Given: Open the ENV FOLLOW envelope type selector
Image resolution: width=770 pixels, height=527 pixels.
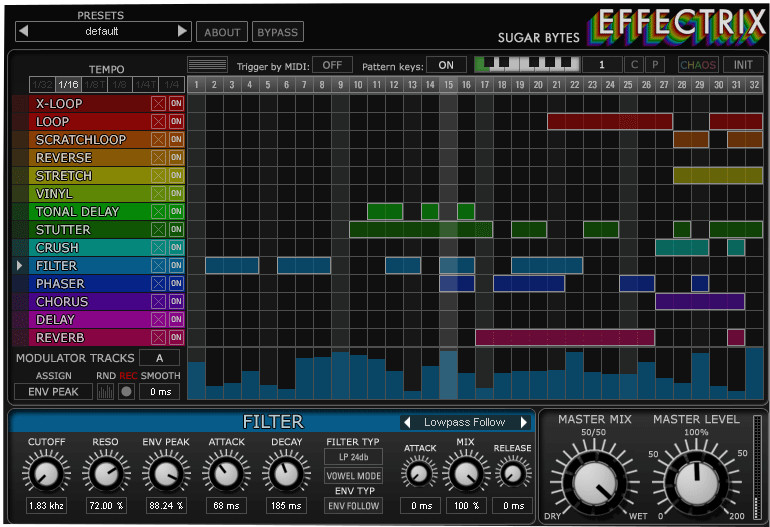Looking at the screenshot, I should point(354,506).
